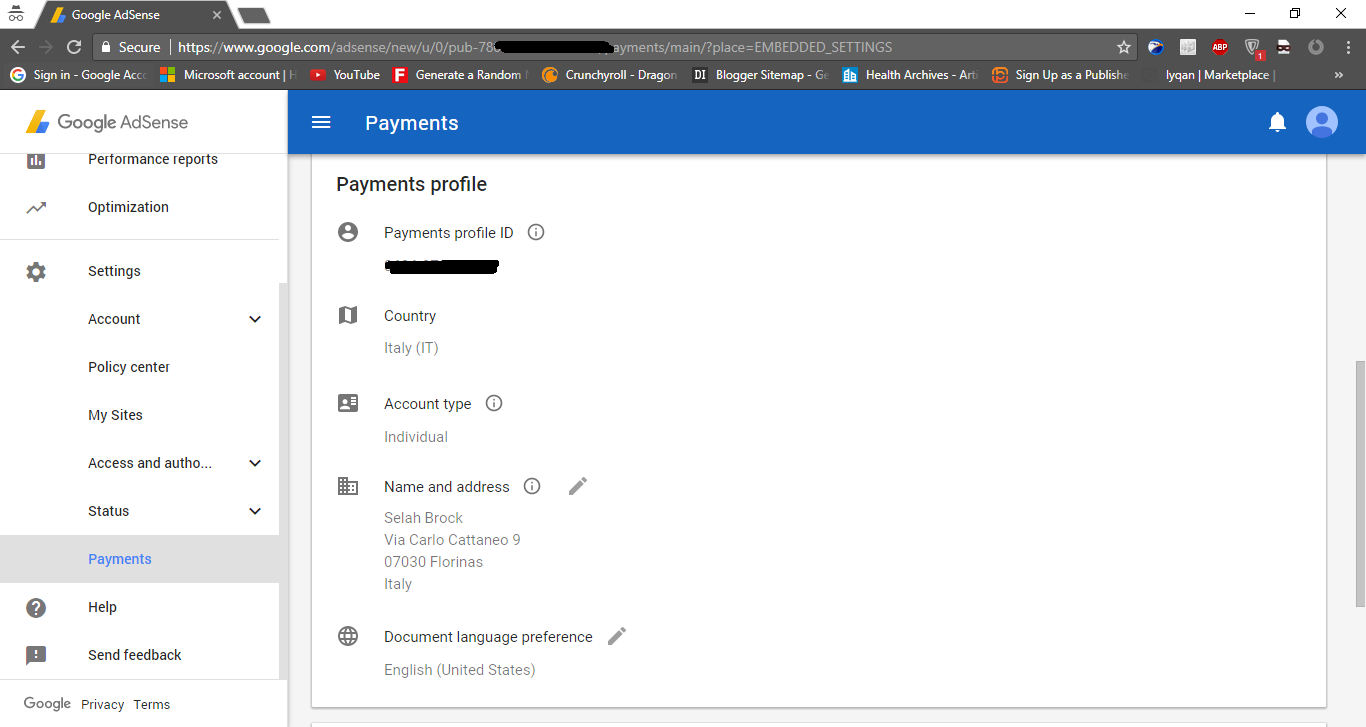Open Sign Up as a Publisher bookmark
The height and width of the screenshot is (727, 1366).
tap(1061, 75)
